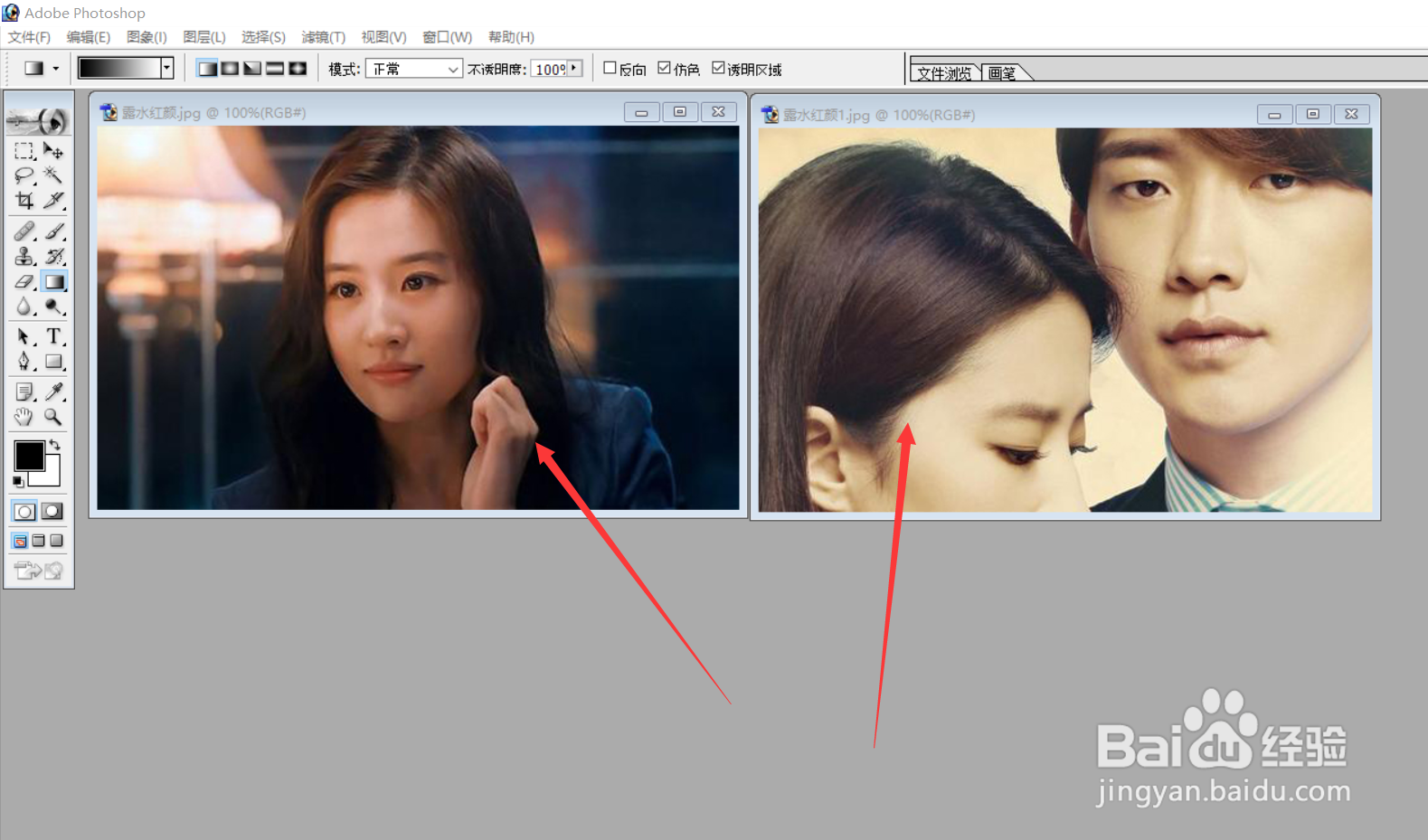This screenshot has height=840, width=1428.
Task: Open the 图层(L) menu
Action: click(204, 37)
